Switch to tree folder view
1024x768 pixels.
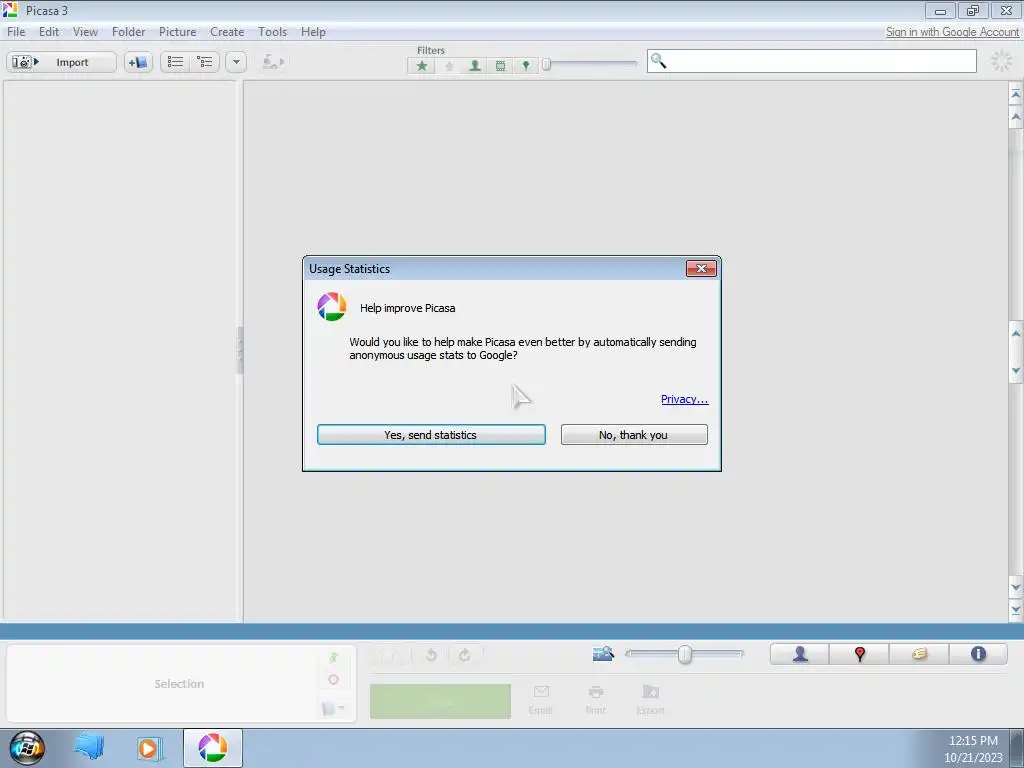205,62
